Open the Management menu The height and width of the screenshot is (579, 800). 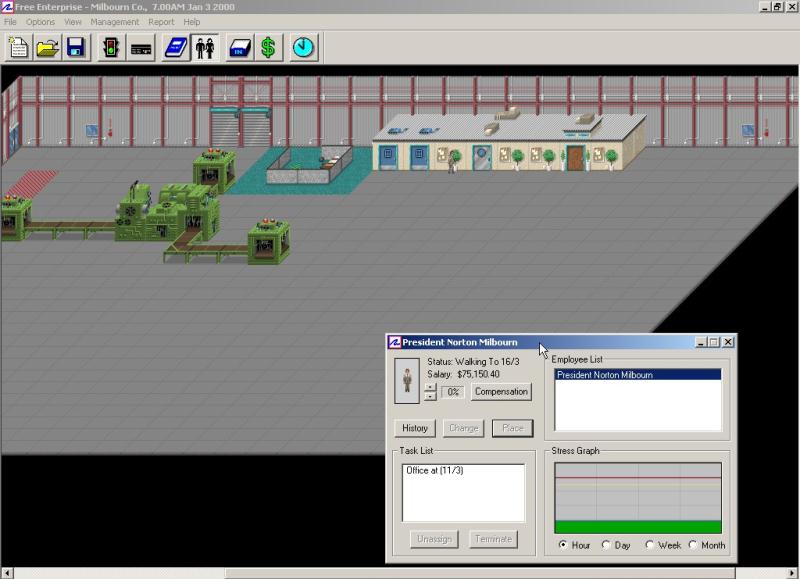(115, 22)
